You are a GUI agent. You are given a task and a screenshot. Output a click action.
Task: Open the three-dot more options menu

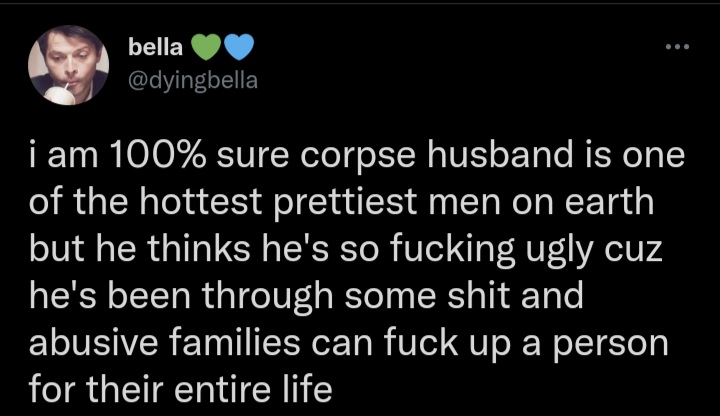pos(677,46)
